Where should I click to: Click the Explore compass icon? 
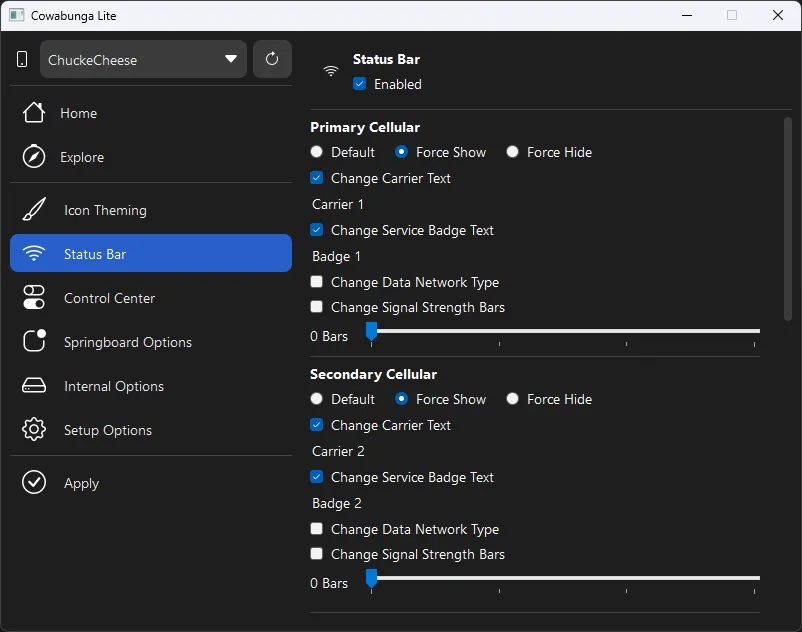[34, 157]
